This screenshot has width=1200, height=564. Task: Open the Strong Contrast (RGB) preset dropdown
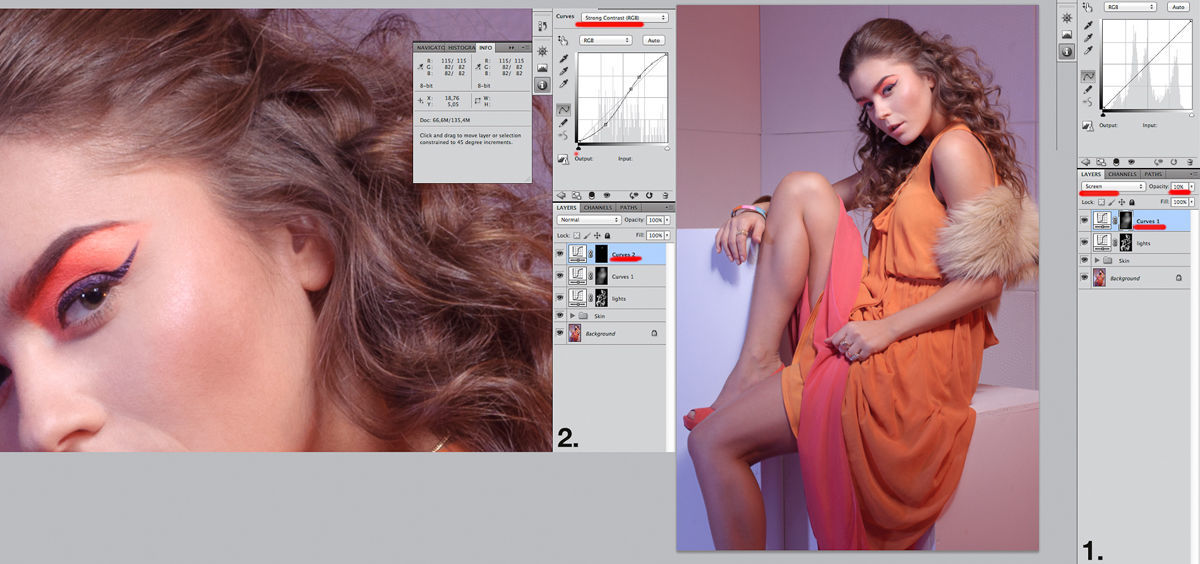(x=624, y=17)
